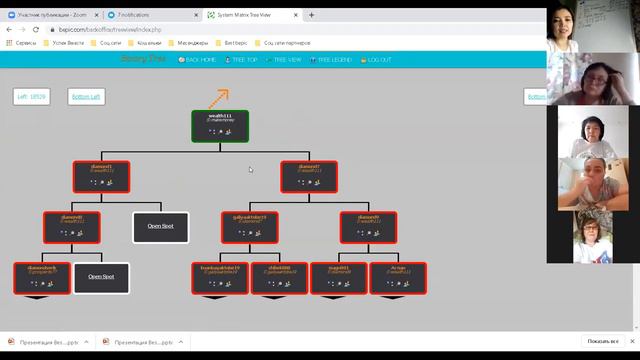Expand arrow under leftmost bottom-row node

point(36,297)
